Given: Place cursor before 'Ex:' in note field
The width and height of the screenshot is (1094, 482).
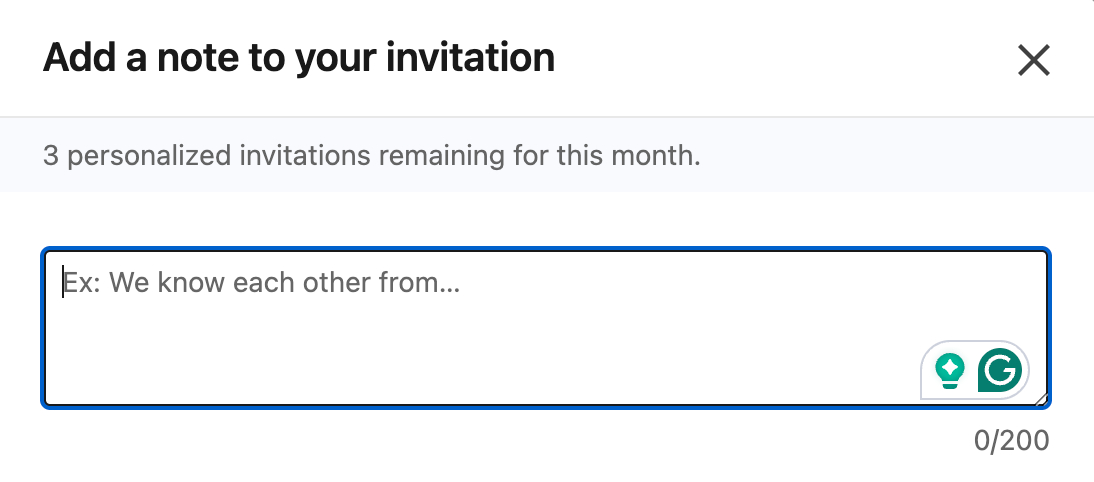Looking at the screenshot, I should tap(63, 283).
